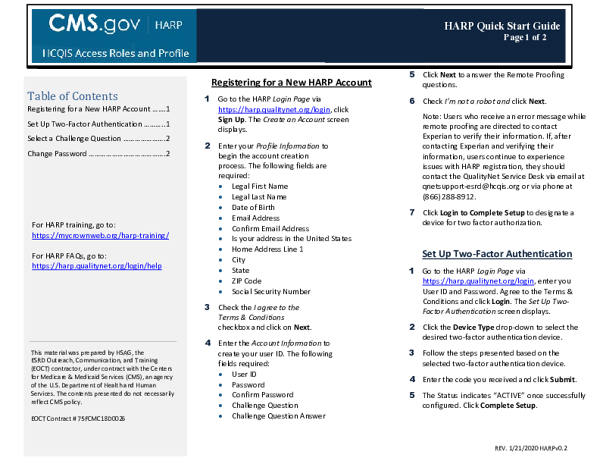Click the bold 'Complete Setup' text
Viewport: 600px width, 464px height.
tap(508, 405)
